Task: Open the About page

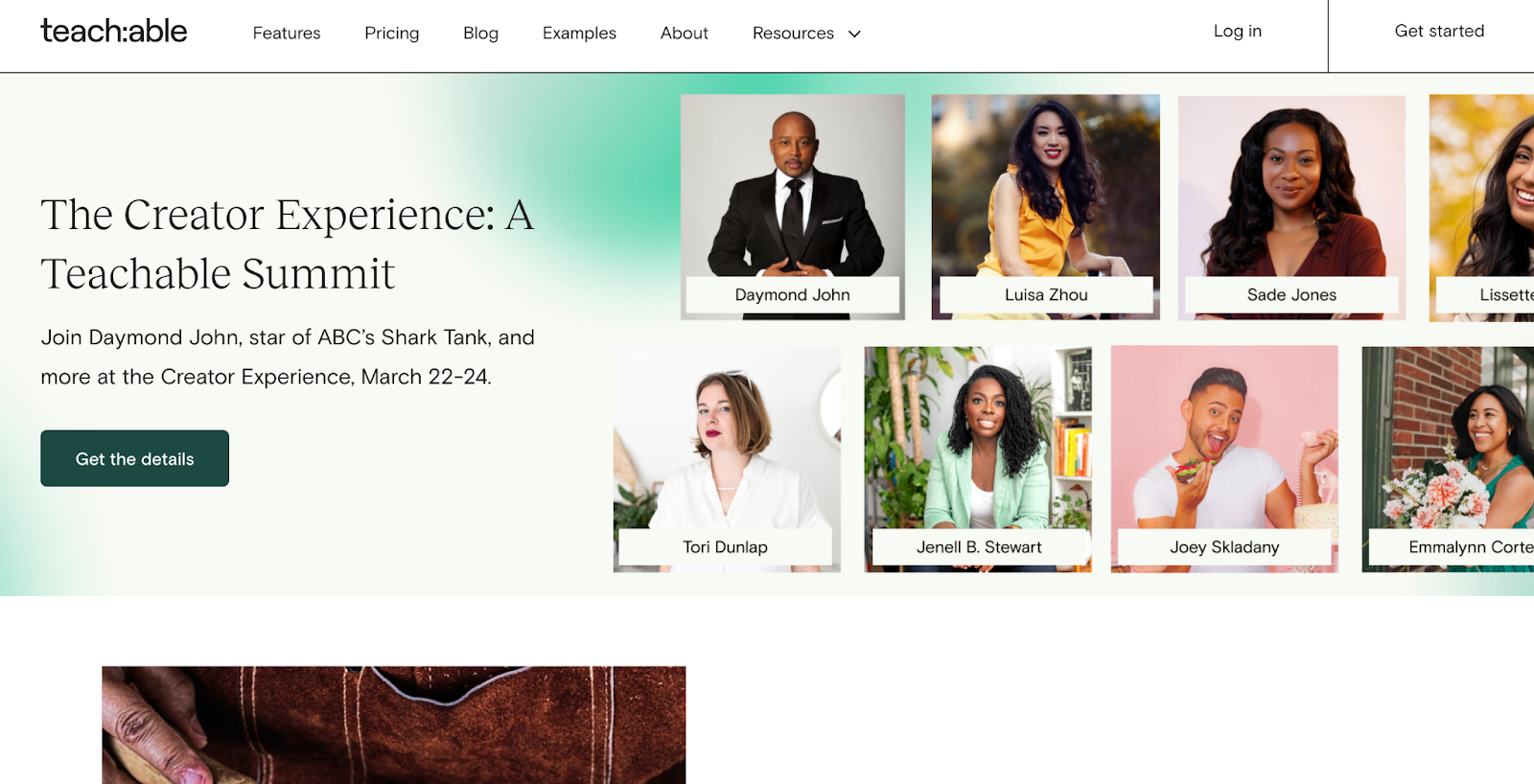Action: tap(684, 34)
